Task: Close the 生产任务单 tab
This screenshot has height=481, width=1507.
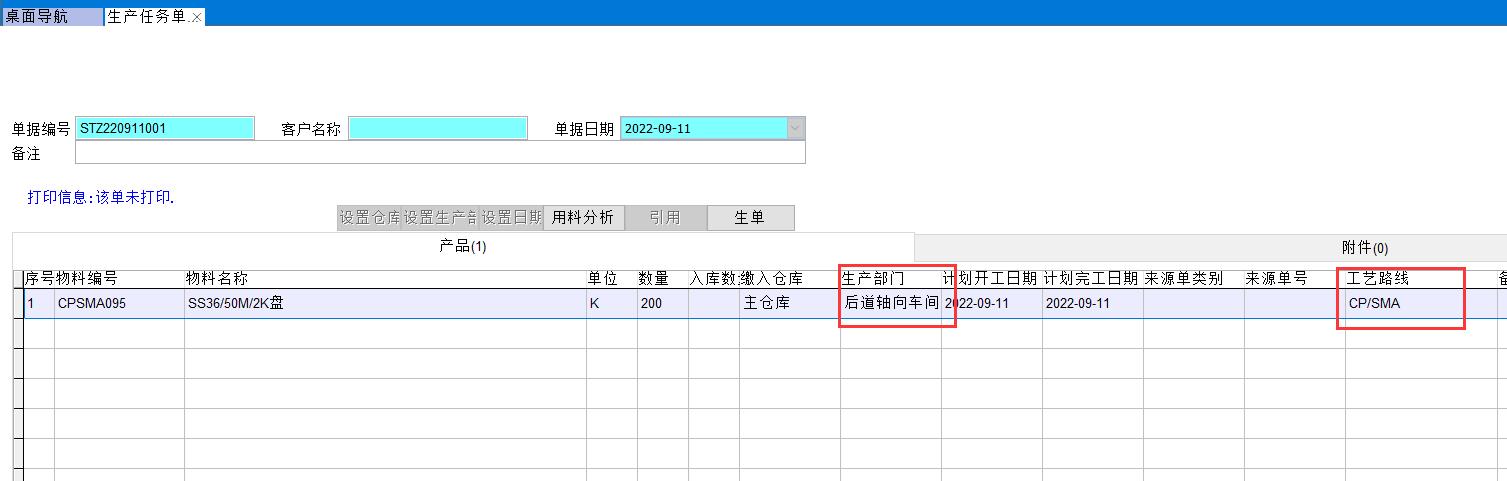Action: coord(197,18)
